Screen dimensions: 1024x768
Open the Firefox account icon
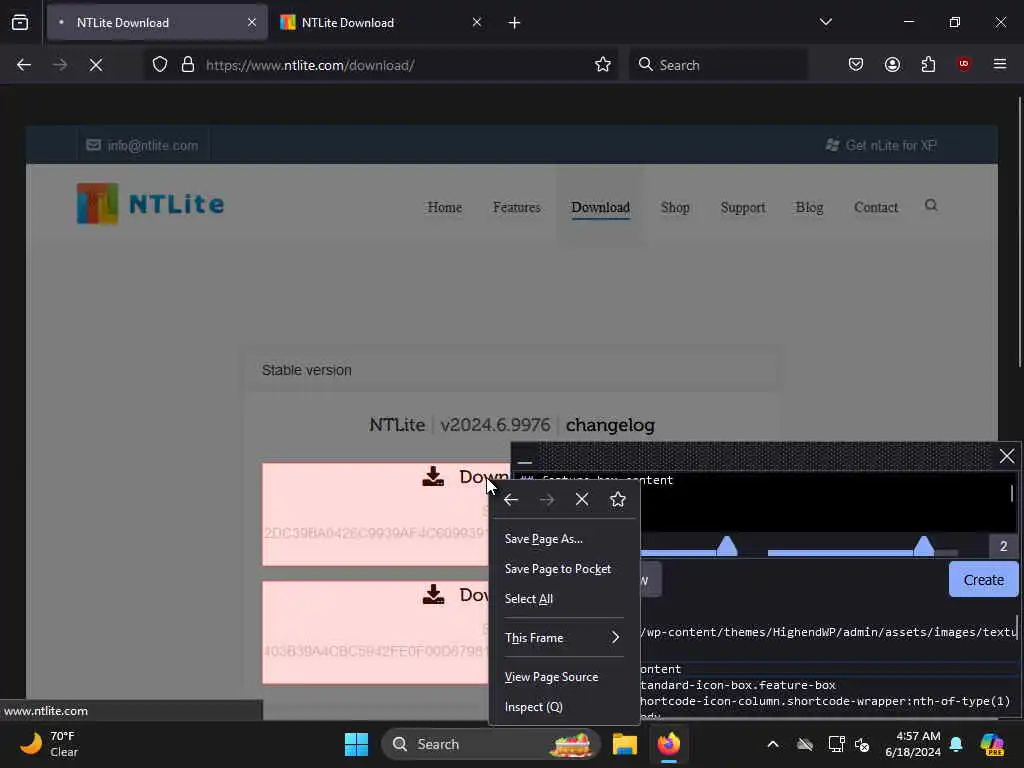892,65
